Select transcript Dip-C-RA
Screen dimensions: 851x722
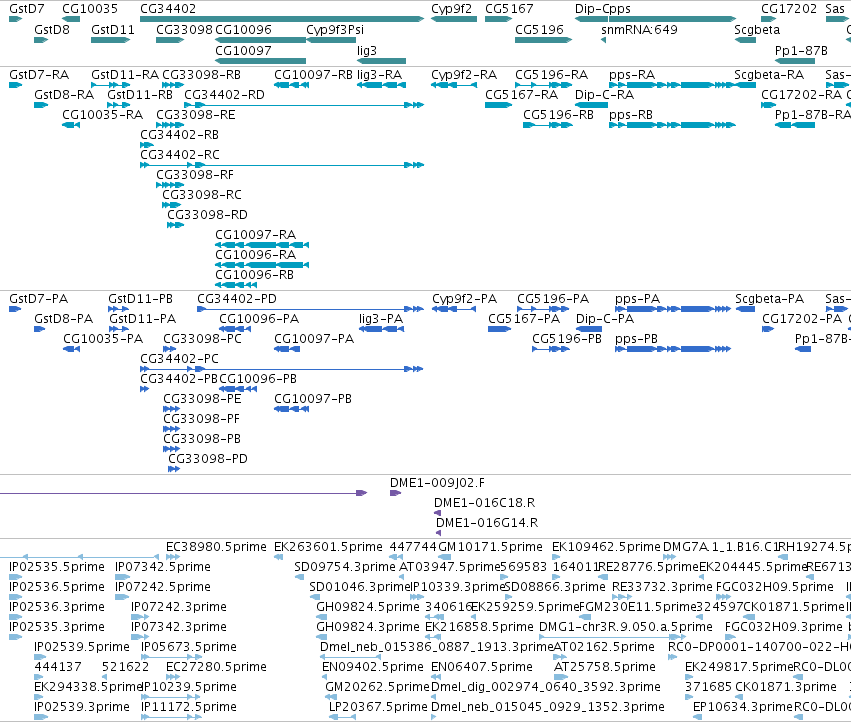click(604, 94)
